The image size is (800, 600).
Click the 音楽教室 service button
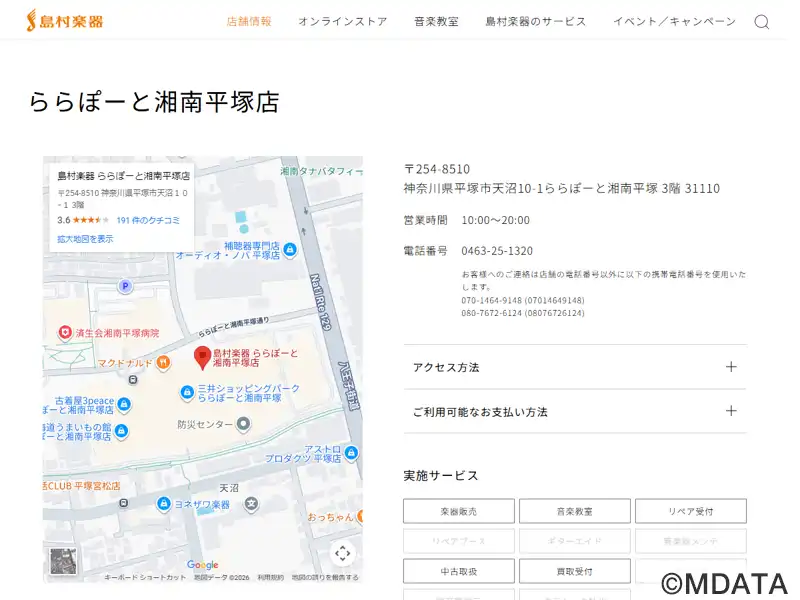click(574, 511)
